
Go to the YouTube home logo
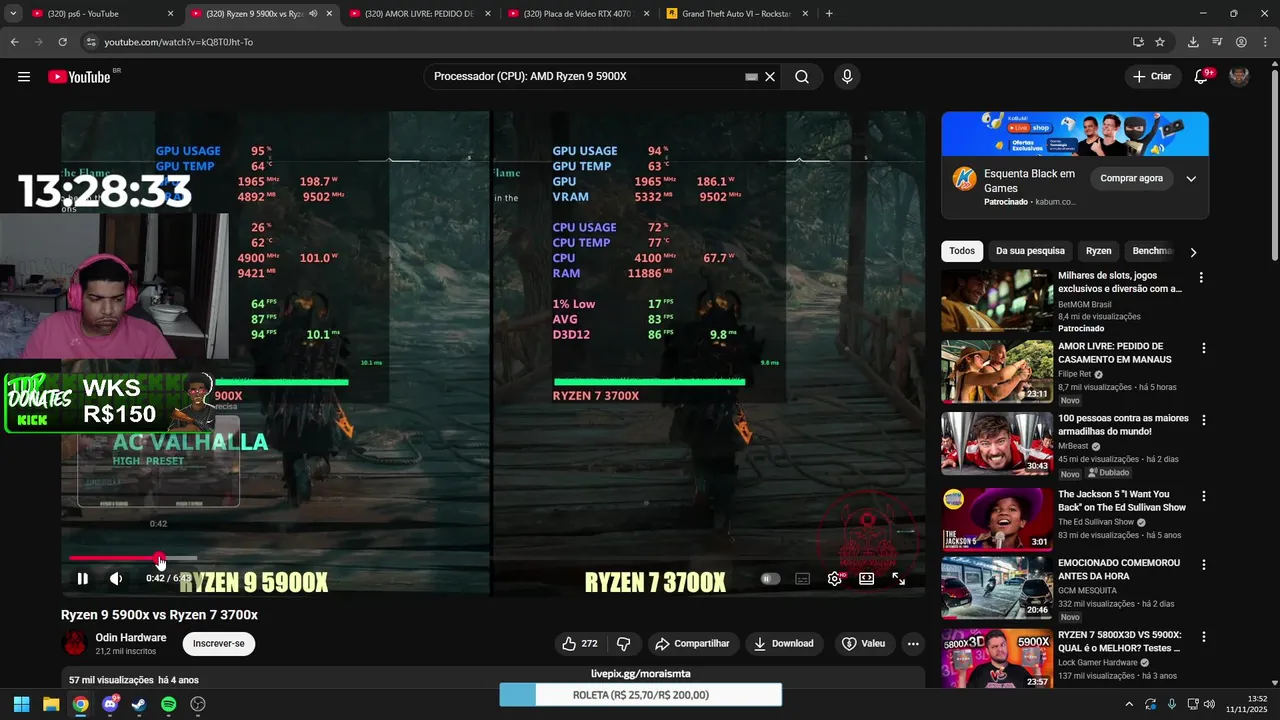tap(79, 77)
